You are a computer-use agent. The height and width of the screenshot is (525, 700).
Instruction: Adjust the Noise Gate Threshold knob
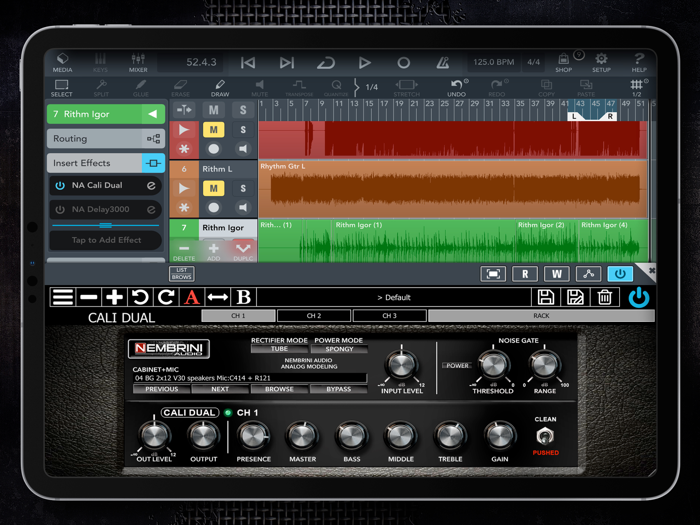tap(493, 366)
